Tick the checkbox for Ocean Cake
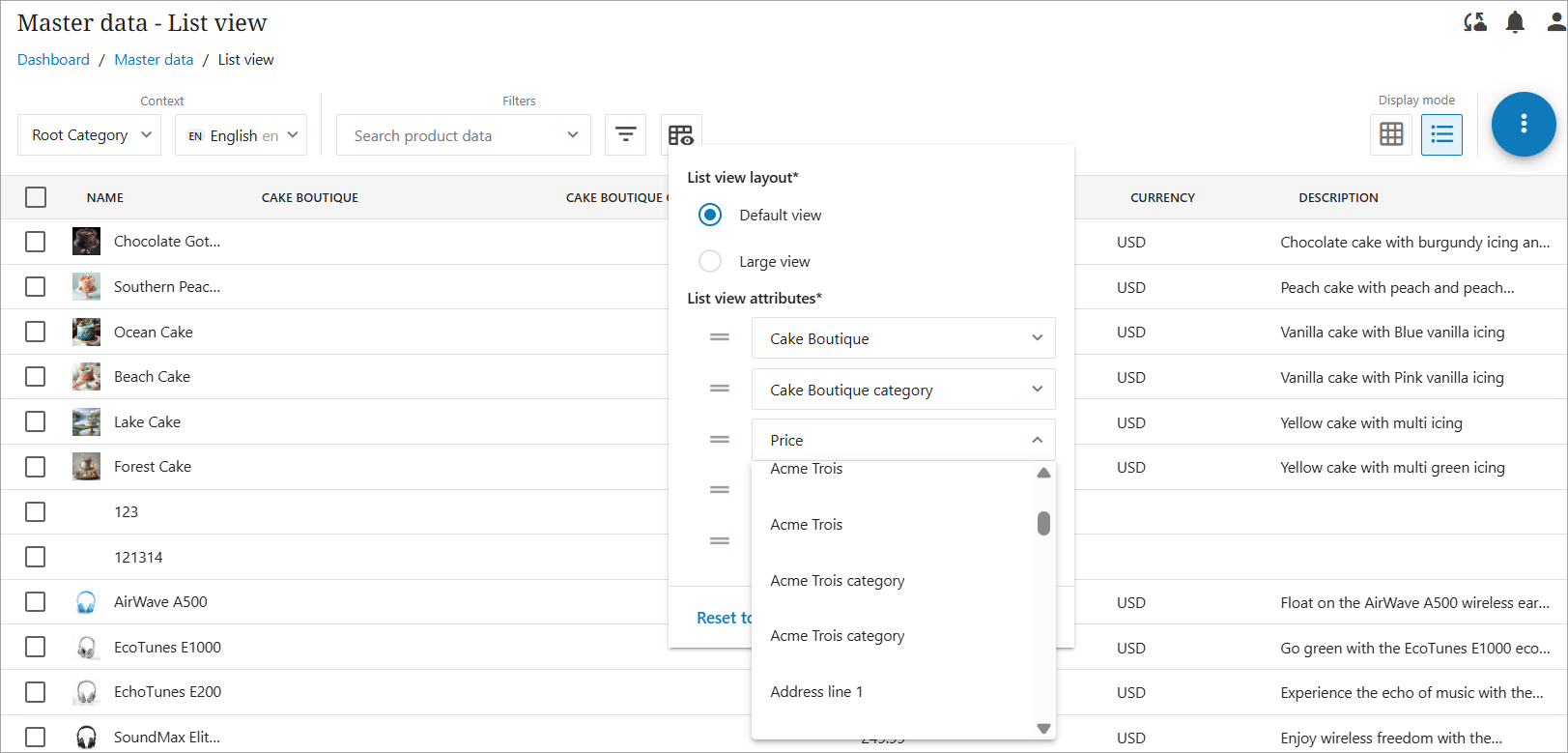Viewport: 1568px width, 753px height. (36, 332)
